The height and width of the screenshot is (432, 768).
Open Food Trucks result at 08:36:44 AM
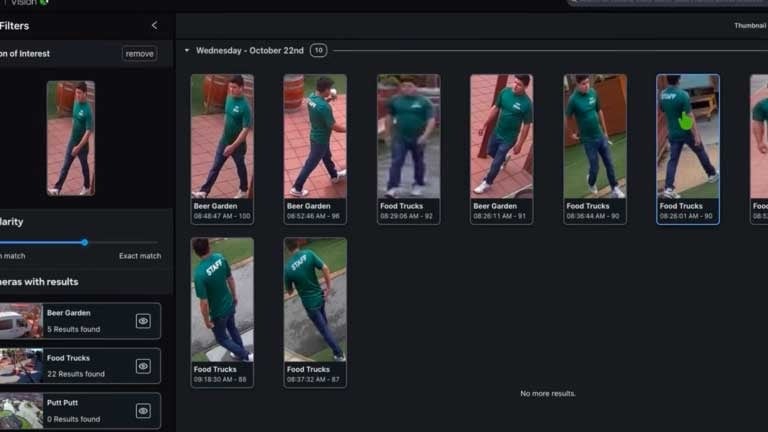click(594, 138)
